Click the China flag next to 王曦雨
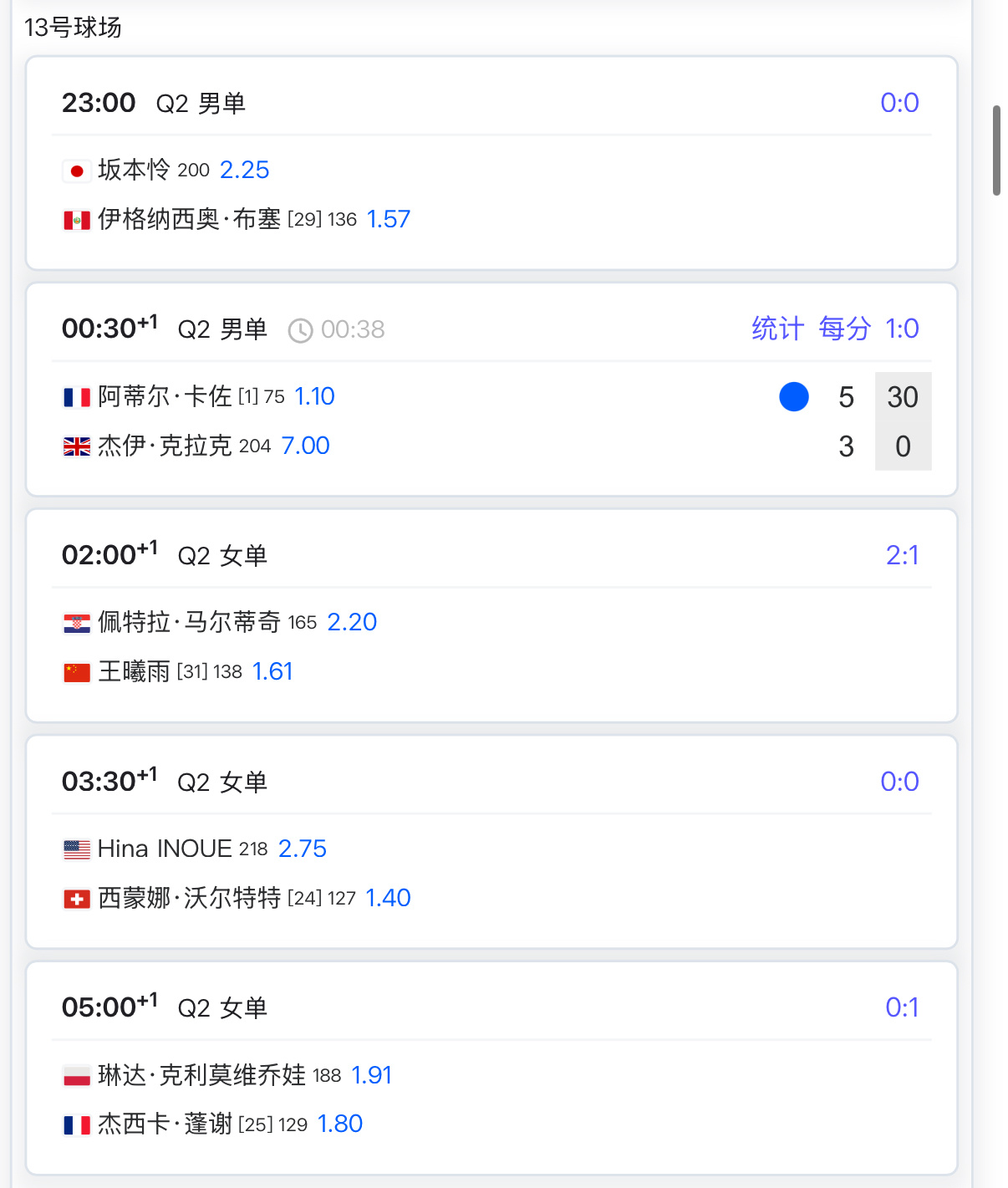The image size is (1008, 1188). click(77, 672)
